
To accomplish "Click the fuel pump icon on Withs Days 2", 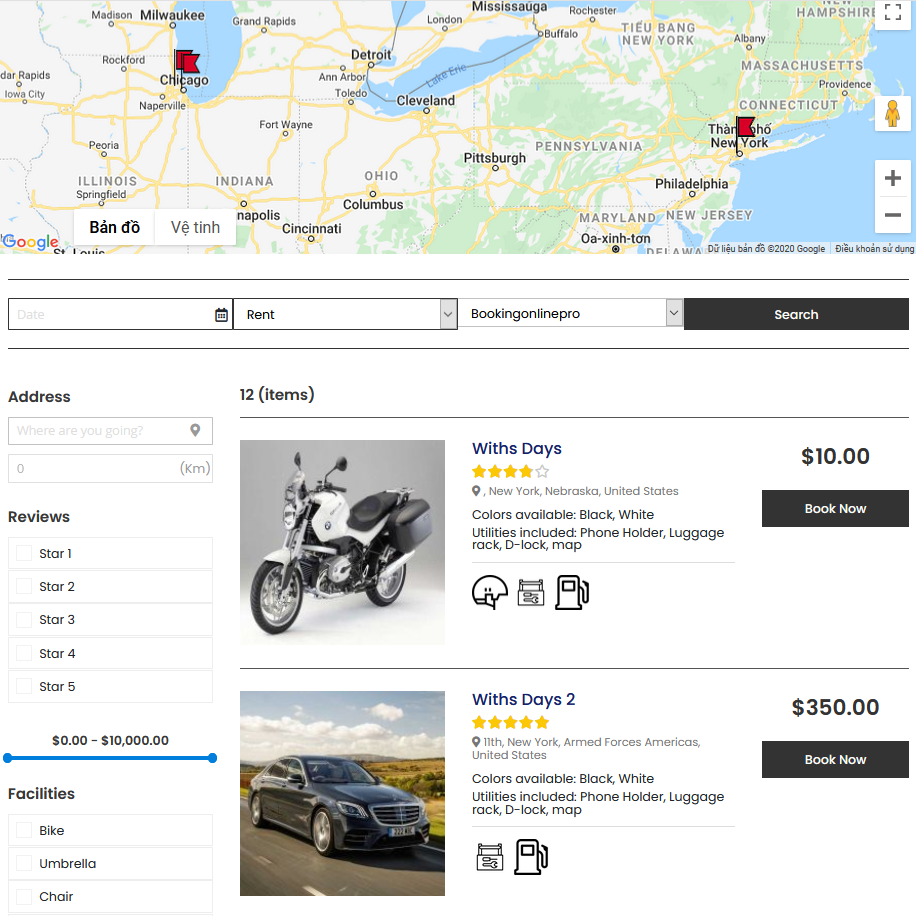I will pos(531,857).
